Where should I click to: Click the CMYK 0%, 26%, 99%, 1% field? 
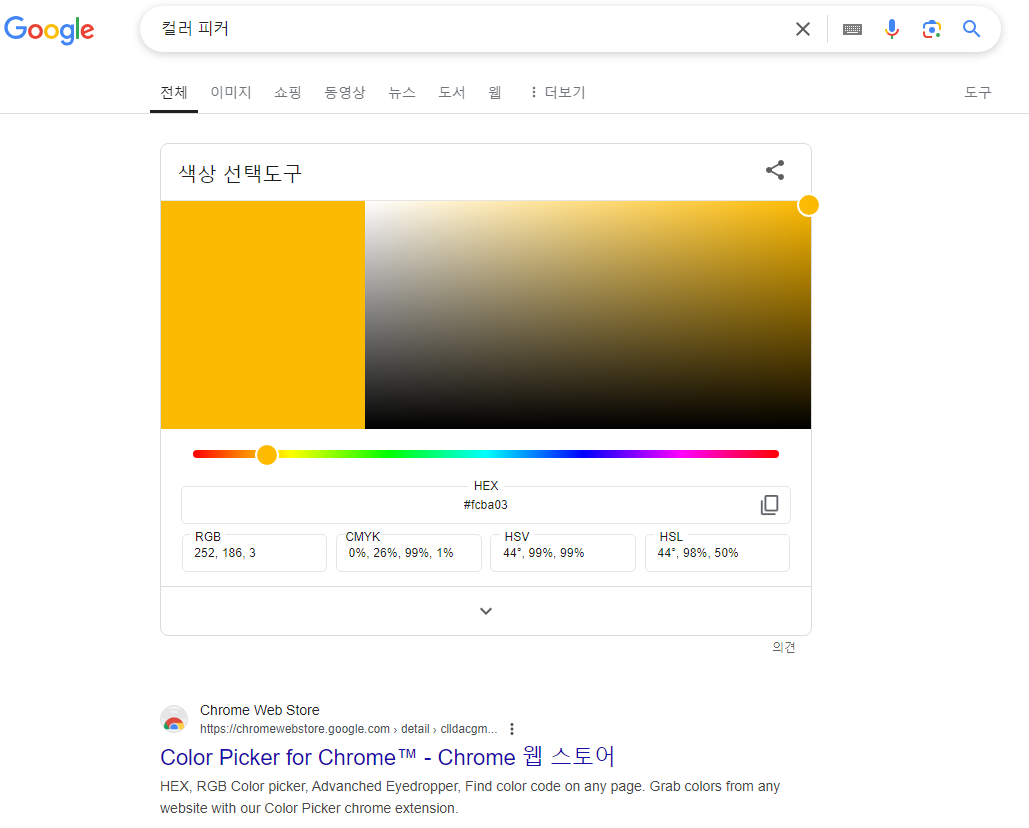409,552
